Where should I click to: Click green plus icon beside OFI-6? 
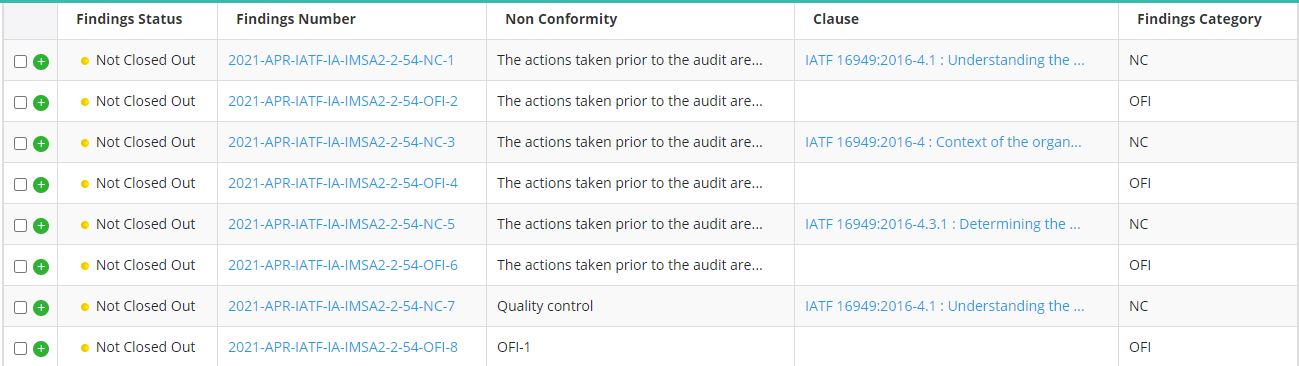41,266
